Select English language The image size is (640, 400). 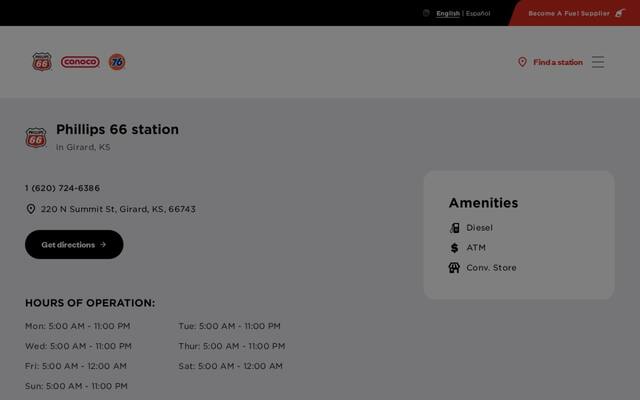[x=448, y=13]
